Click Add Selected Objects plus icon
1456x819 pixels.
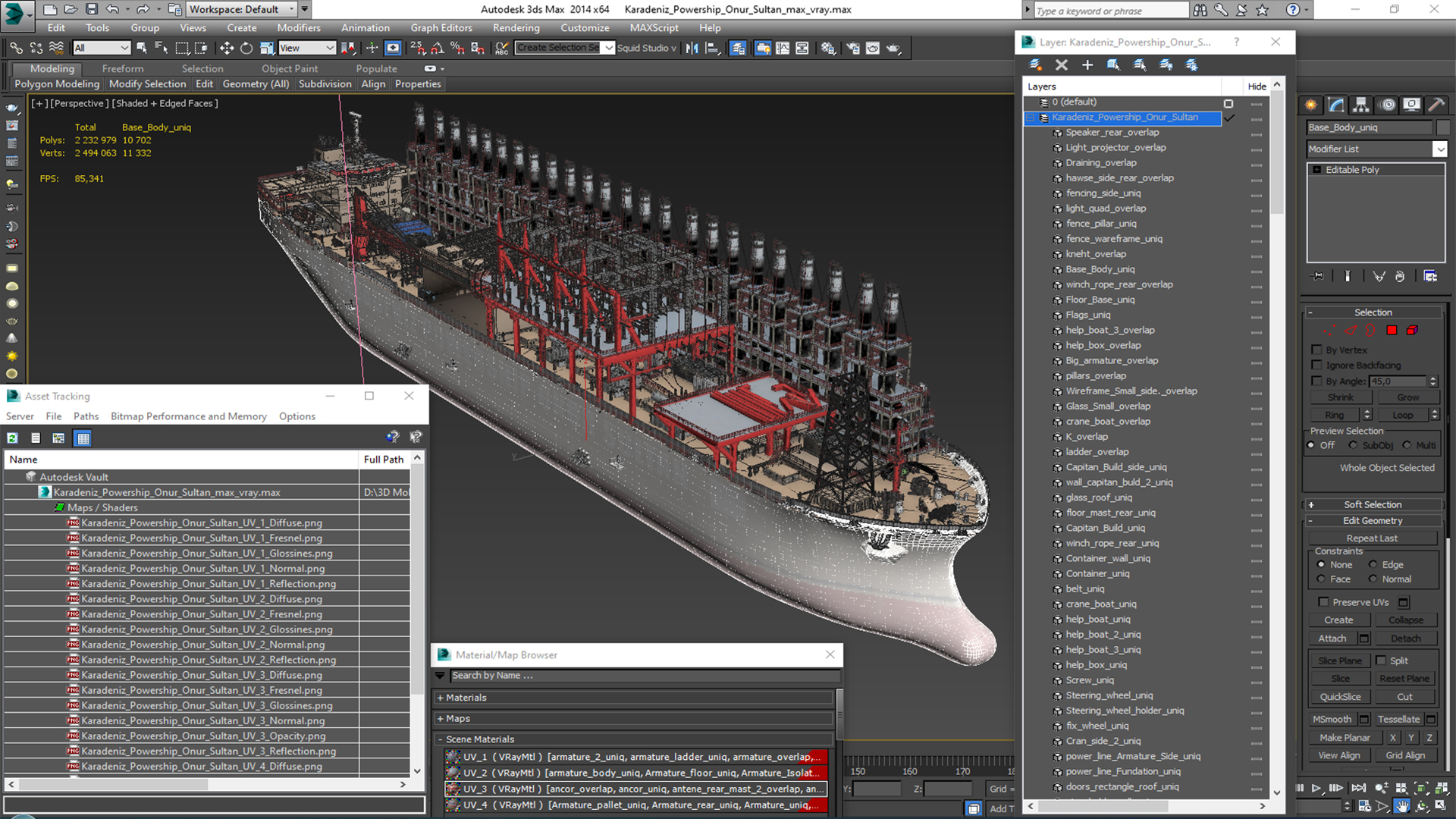(x=1087, y=65)
